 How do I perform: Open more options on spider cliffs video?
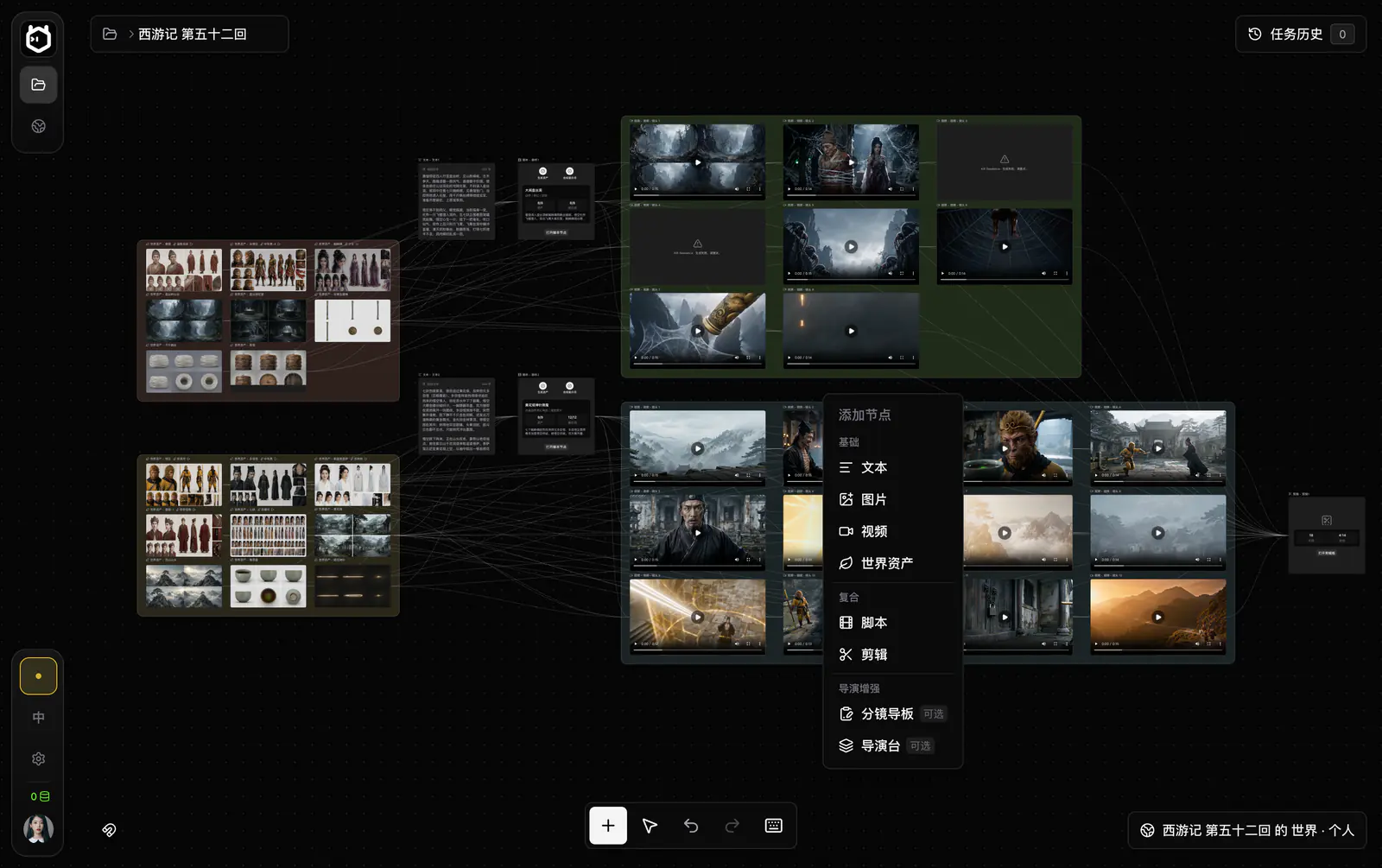(x=913, y=274)
